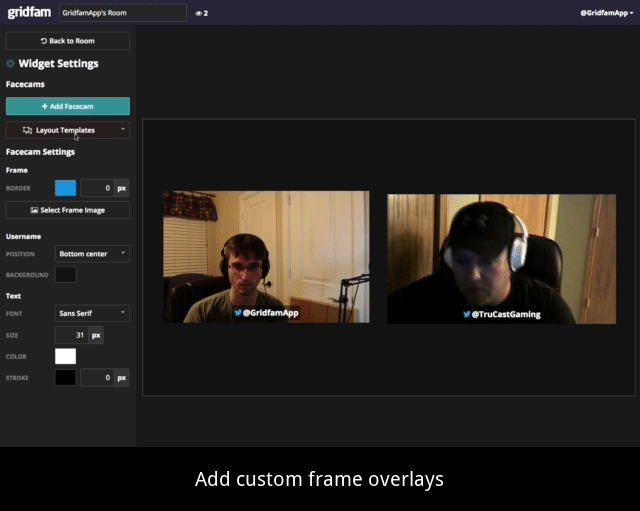Go Back to Room

68,41
